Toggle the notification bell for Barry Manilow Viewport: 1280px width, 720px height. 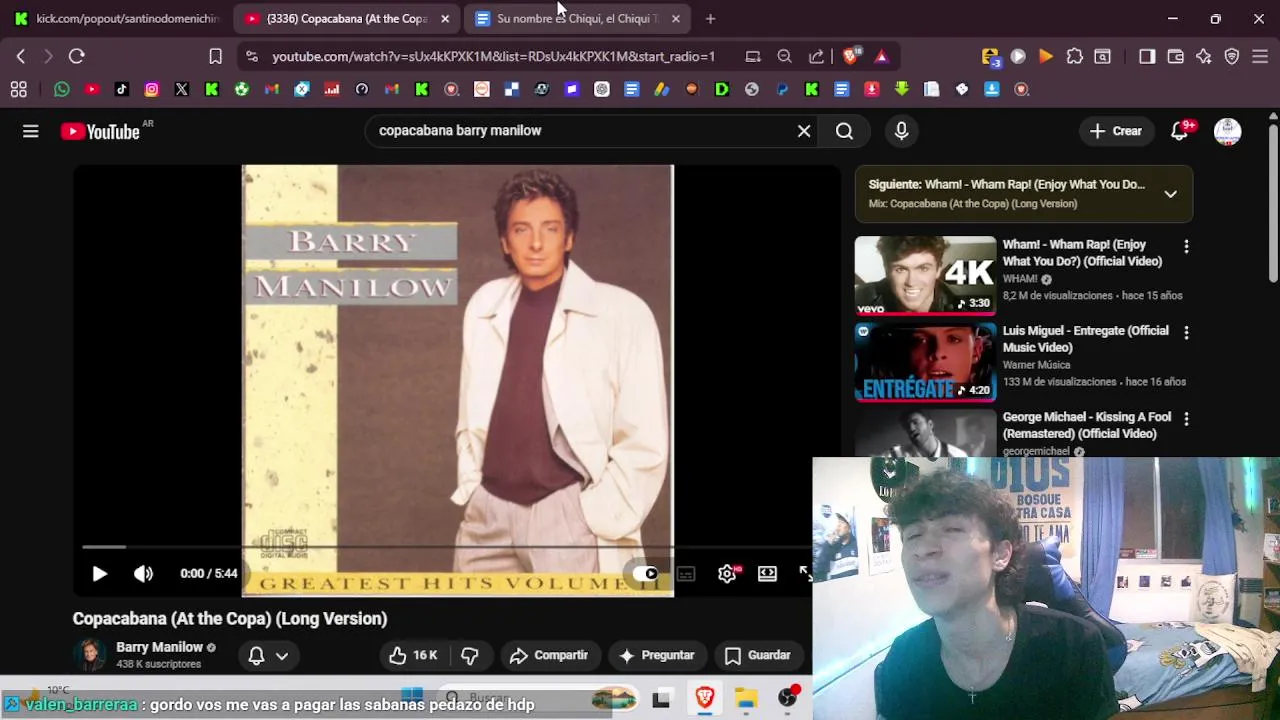256,656
